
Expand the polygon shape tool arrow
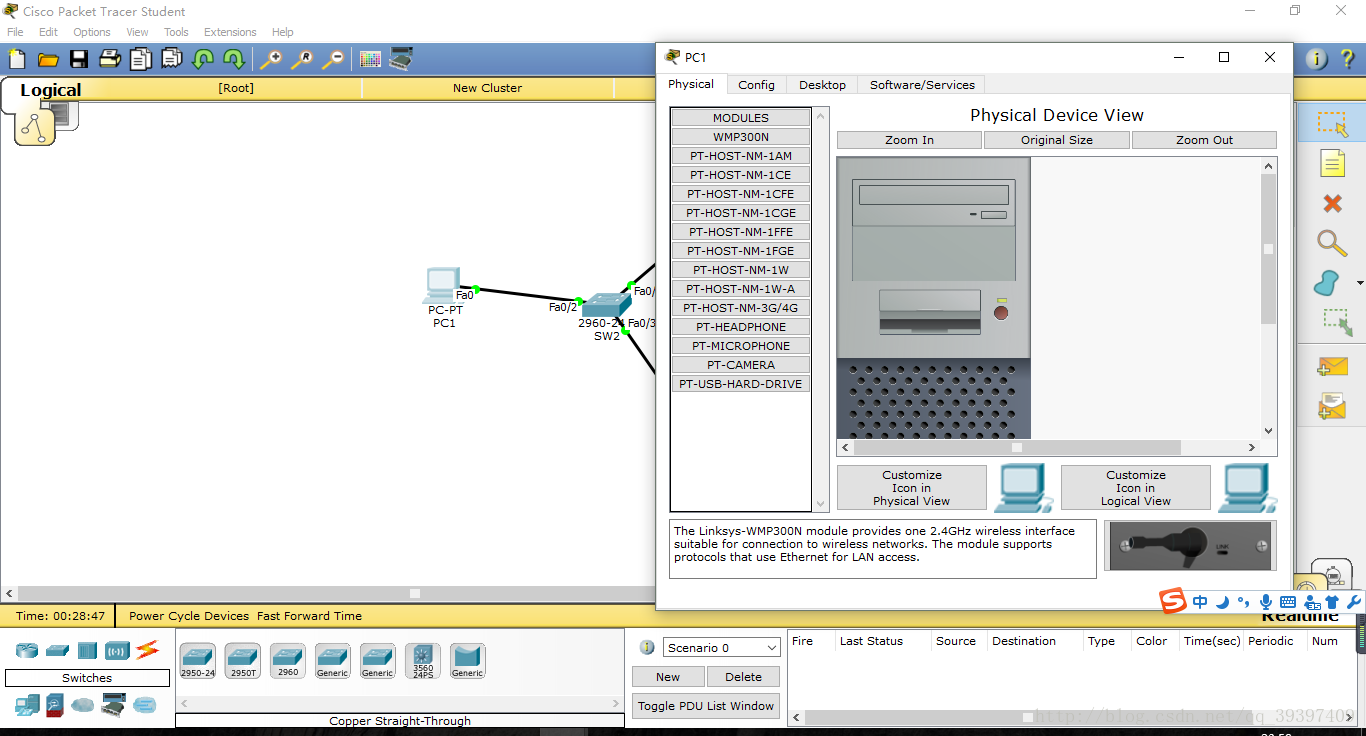(x=1359, y=283)
